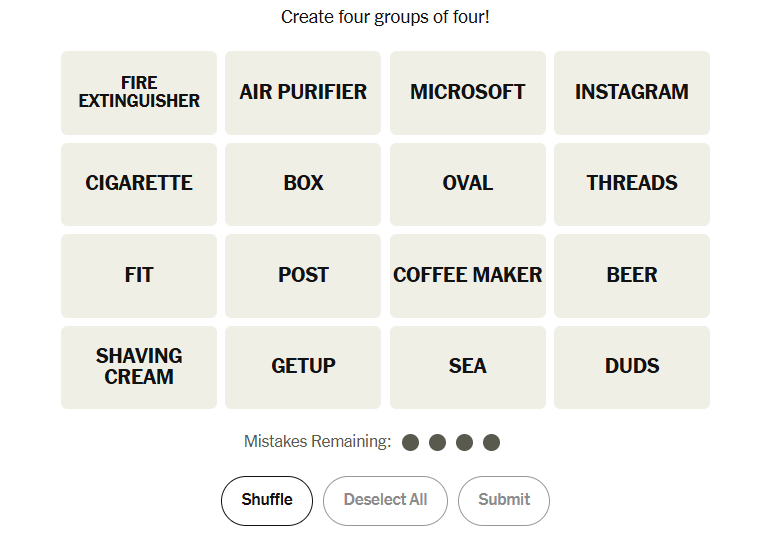
Task: Select the CIGARETTE tile
Action: [x=139, y=184]
